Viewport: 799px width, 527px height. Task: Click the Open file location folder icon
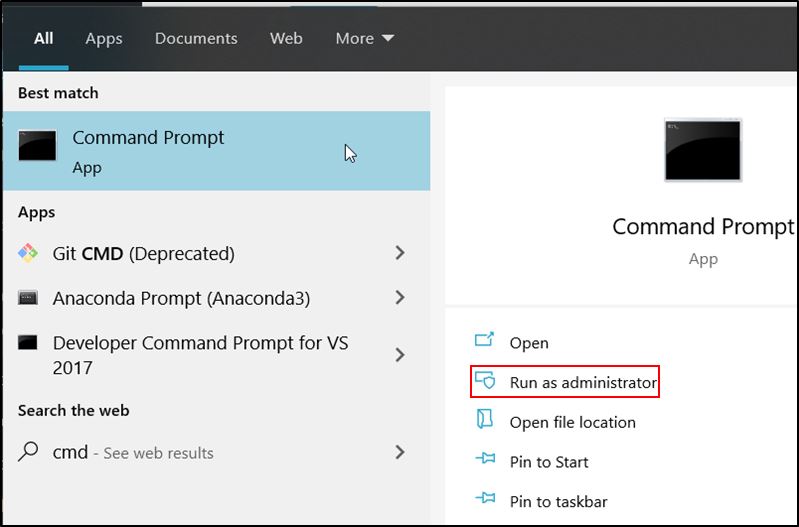coord(485,419)
